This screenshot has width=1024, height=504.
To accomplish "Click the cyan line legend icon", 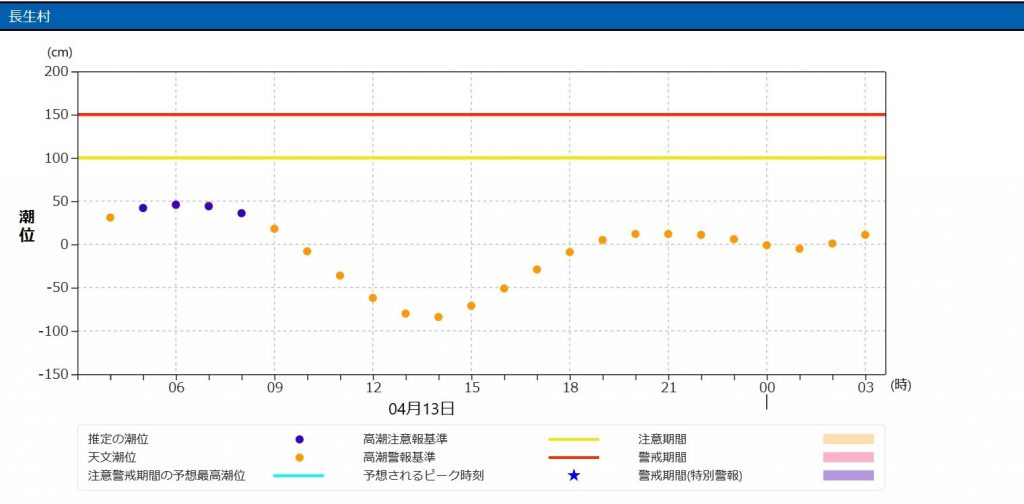I will click(x=298, y=476).
